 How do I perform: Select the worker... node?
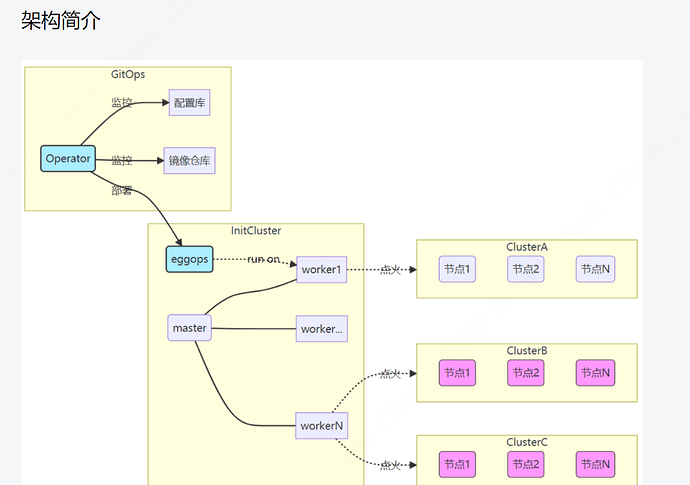coord(321,328)
